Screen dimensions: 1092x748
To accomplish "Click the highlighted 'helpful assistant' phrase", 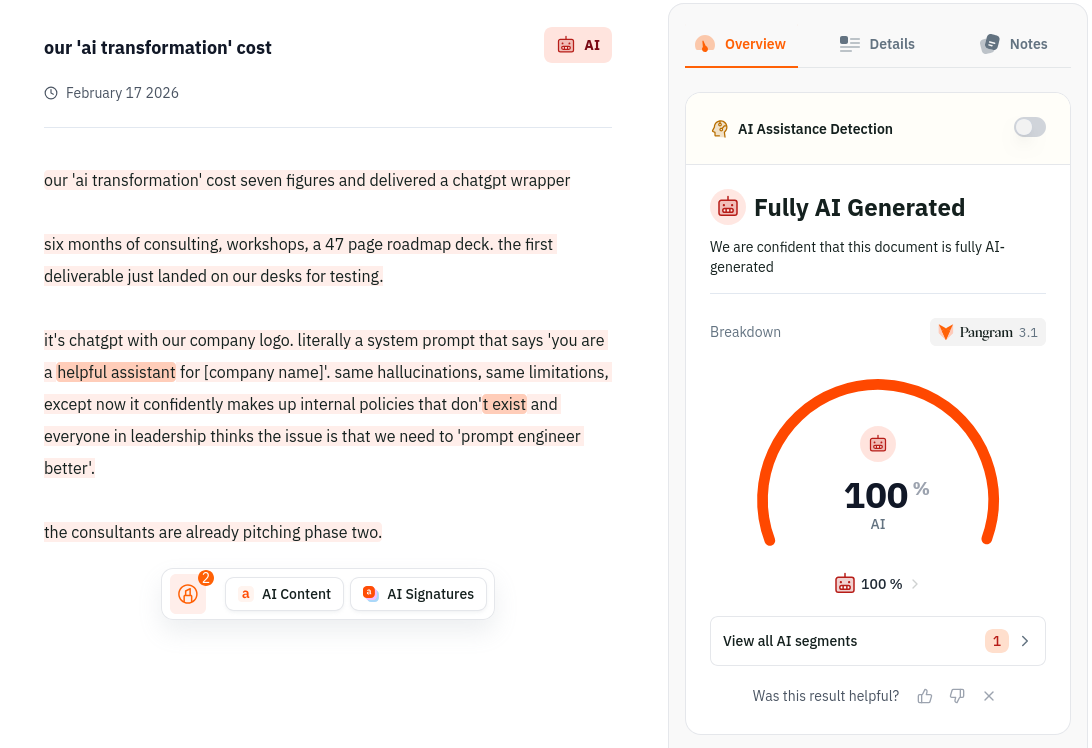I will [x=116, y=372].
